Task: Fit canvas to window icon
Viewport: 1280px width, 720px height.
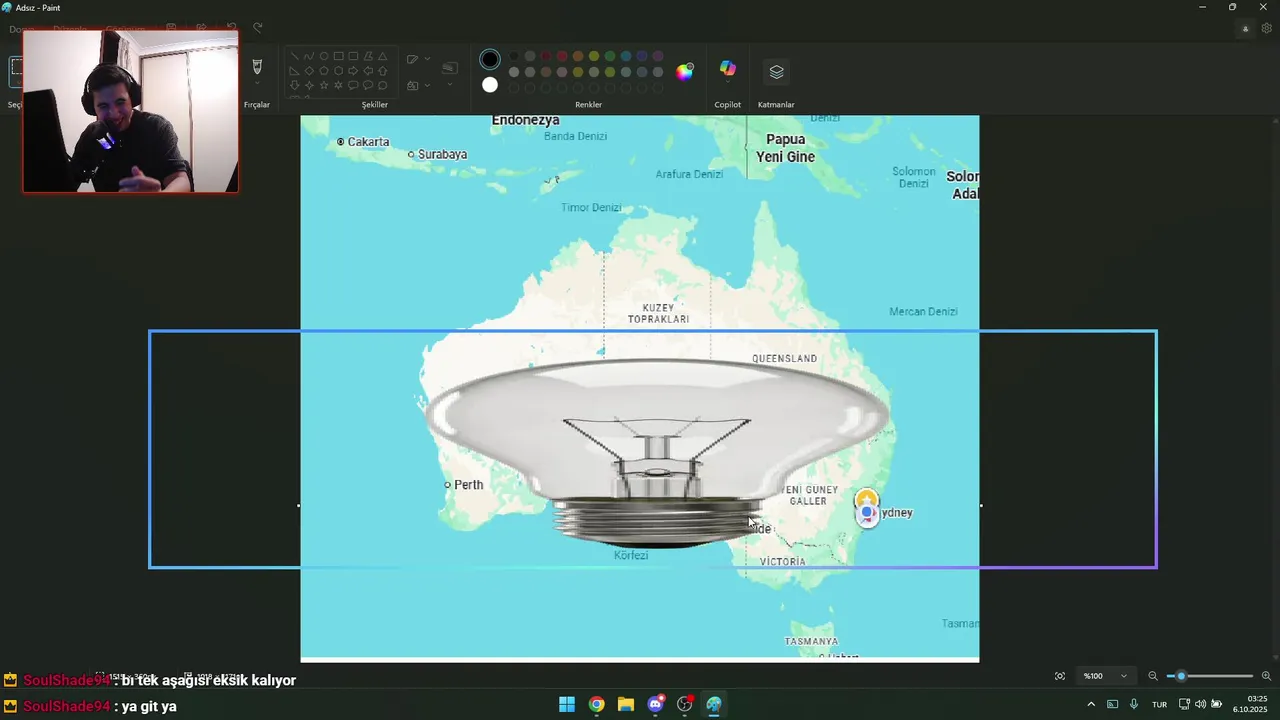Action: [1060, 676]
